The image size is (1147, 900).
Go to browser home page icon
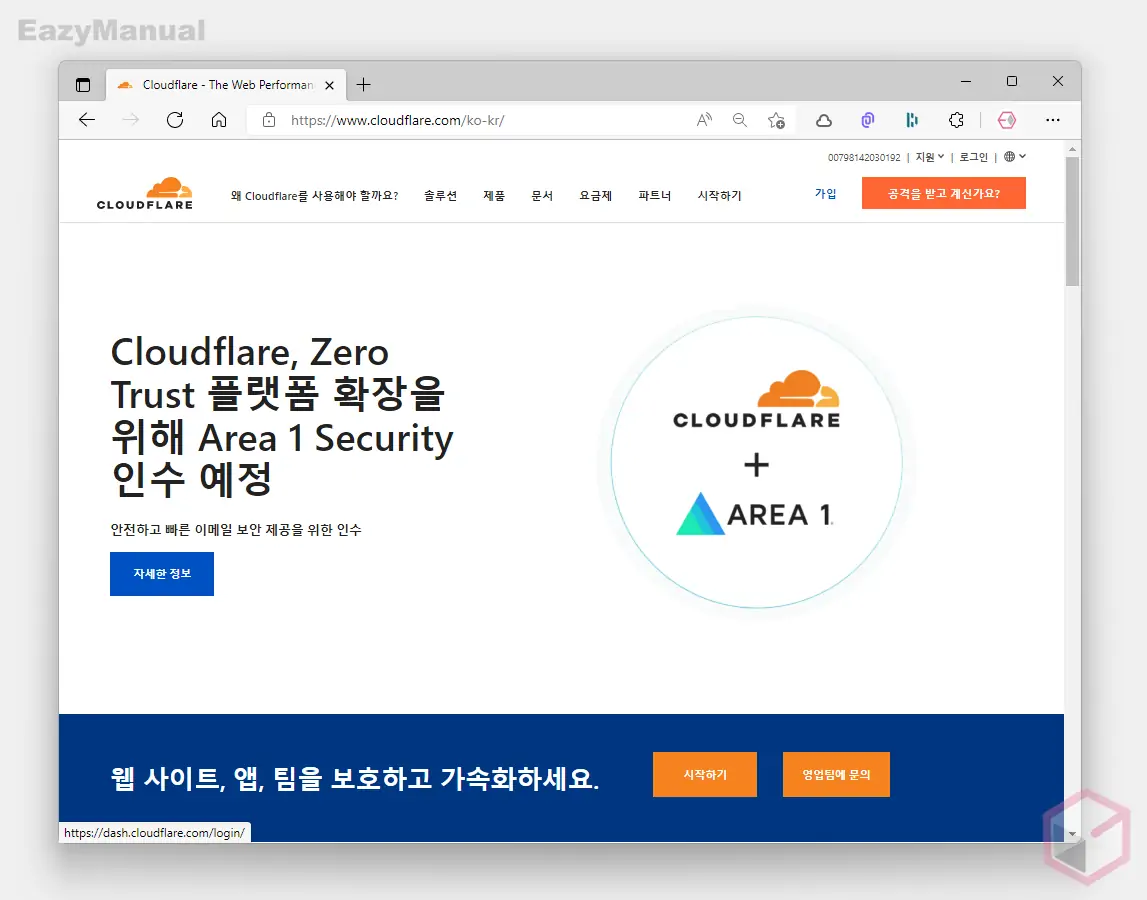219,120
